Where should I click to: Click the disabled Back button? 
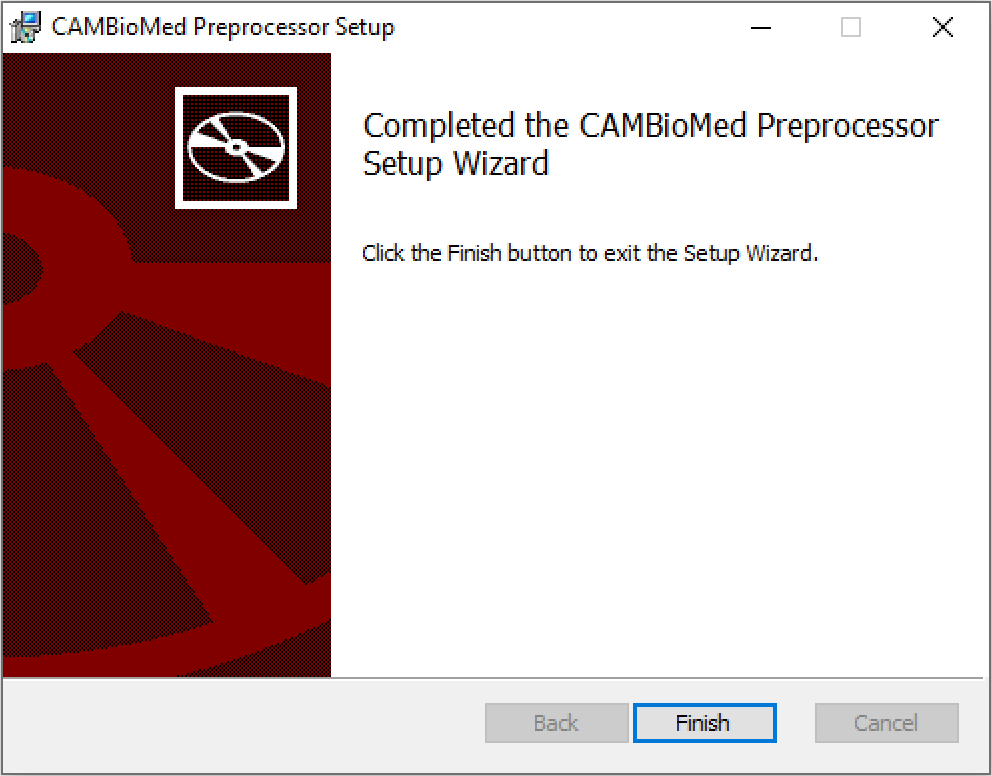coord(556,722)
